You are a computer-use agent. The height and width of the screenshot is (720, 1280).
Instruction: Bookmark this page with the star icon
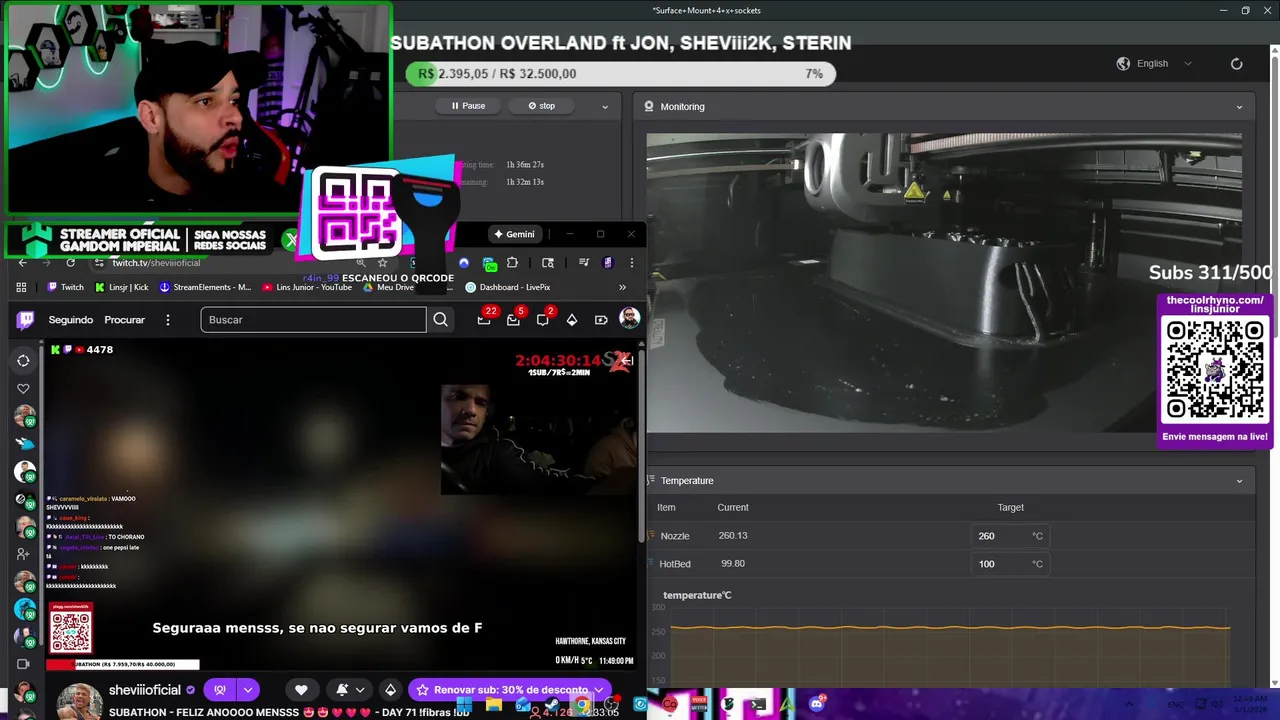tap(382, 262)
